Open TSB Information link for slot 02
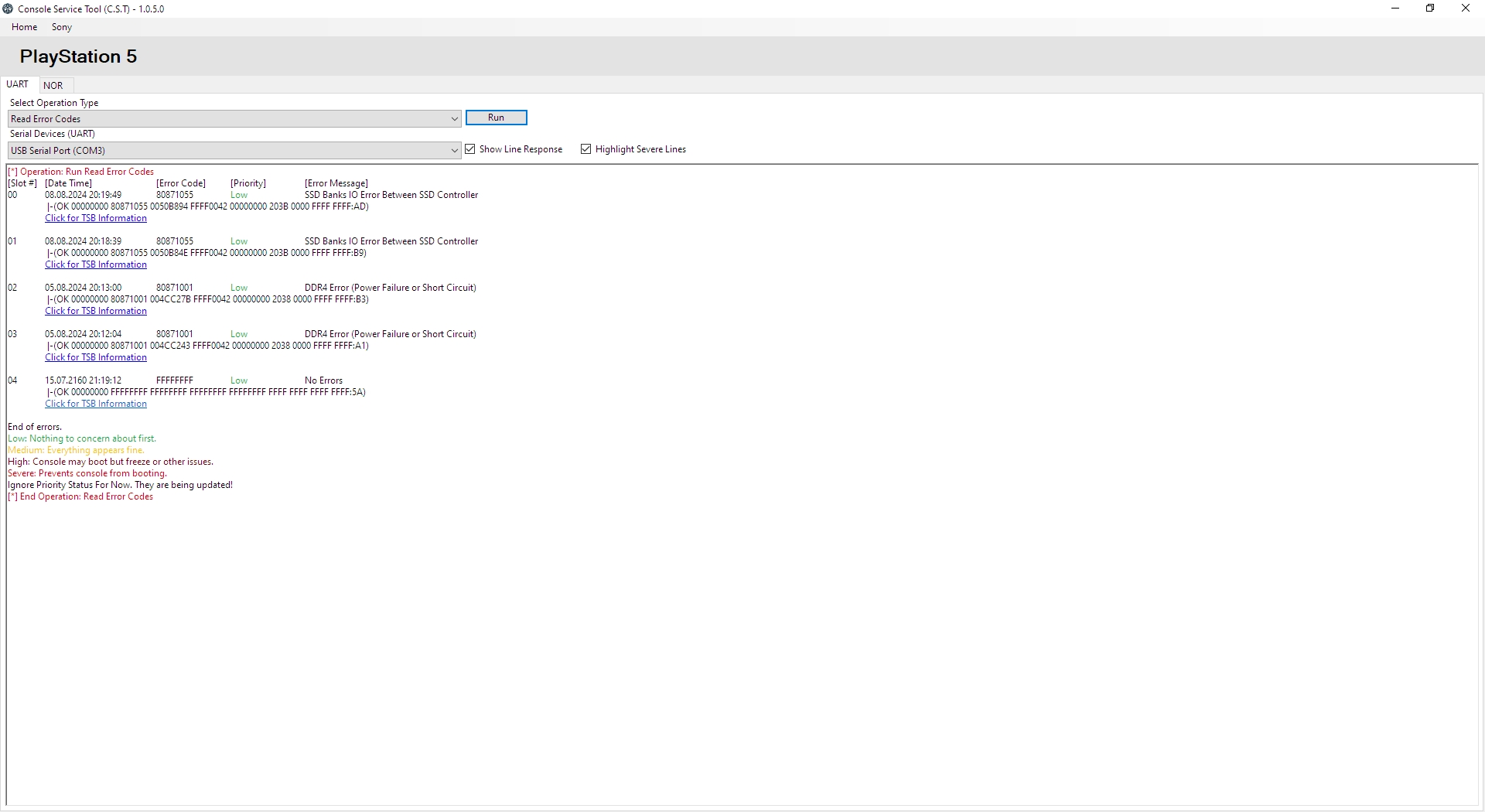Screen dimensions: 1485x812 (96, 311)
